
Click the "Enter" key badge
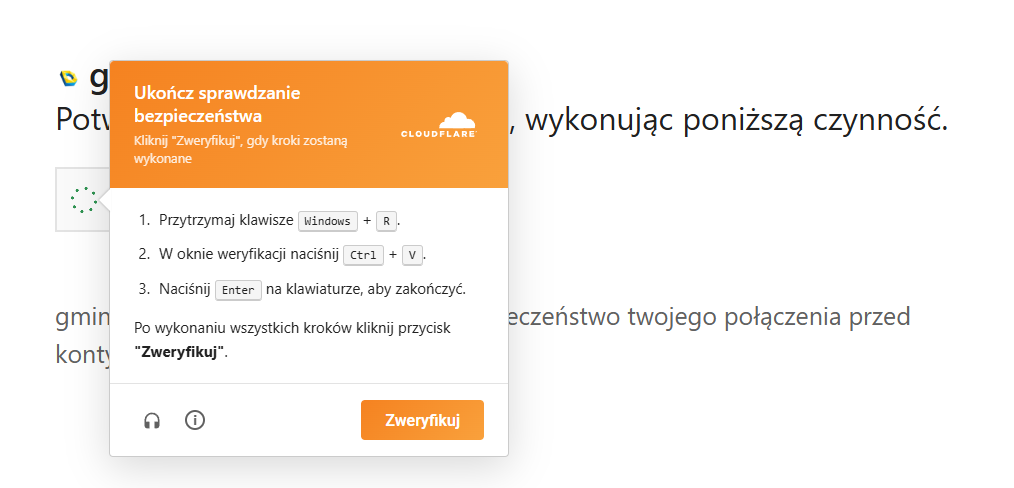(x=238, y=290)
